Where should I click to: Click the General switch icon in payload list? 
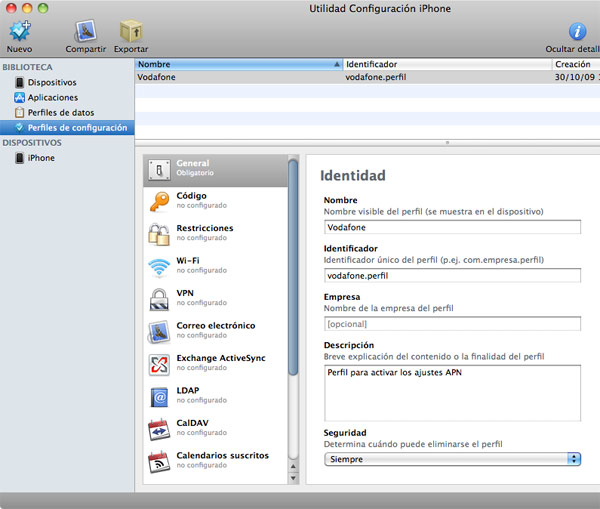159,170
